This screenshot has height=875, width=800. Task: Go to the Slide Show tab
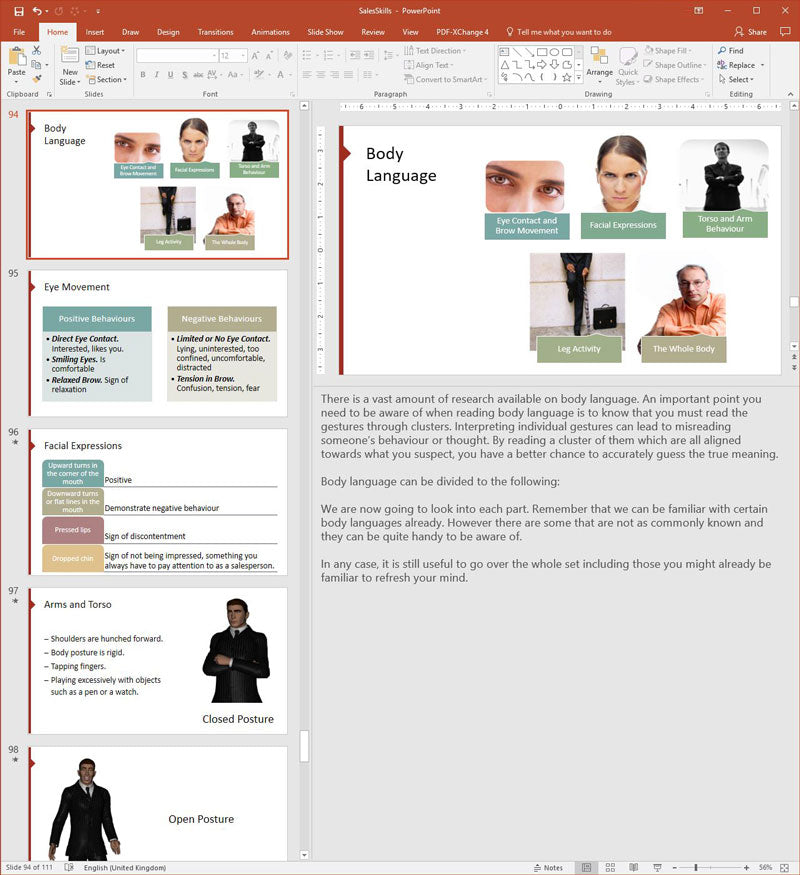pyautogui.click(x=325, y=32)
